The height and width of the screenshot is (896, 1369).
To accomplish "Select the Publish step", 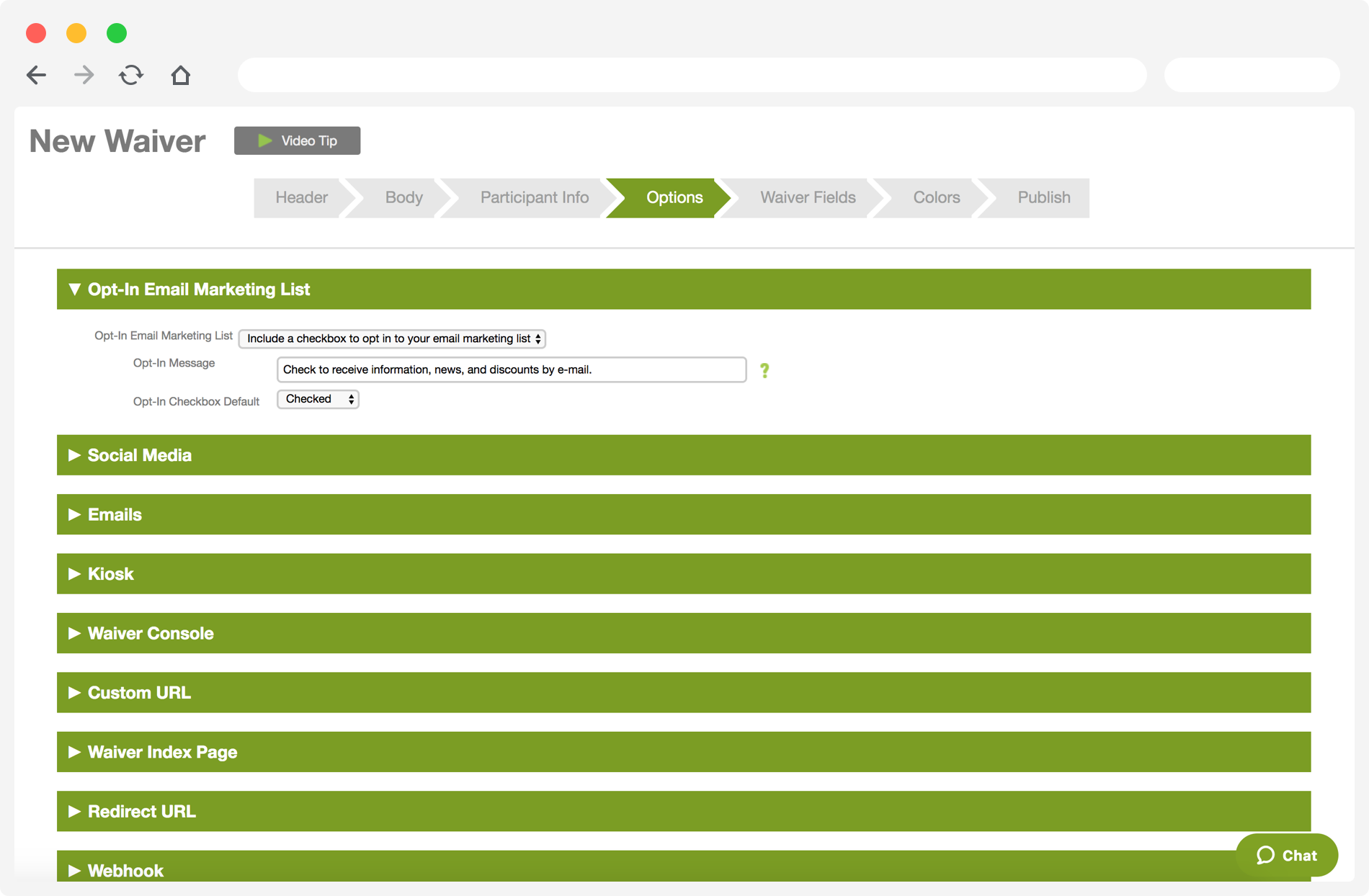I will [1043, 197].
